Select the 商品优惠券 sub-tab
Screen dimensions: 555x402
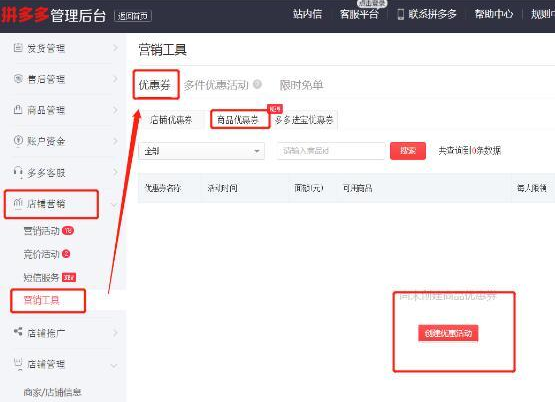tap(238, 120)
